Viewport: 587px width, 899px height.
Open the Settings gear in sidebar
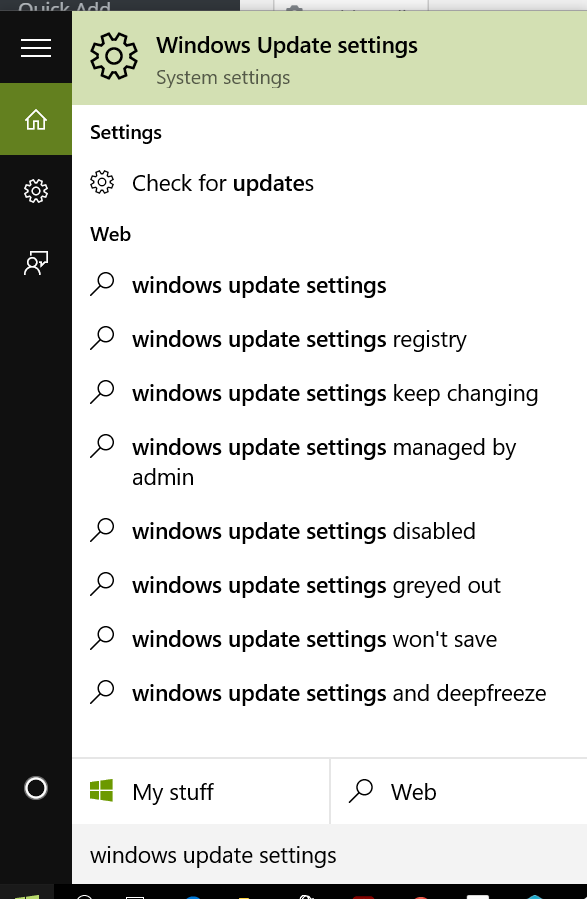[36, 191]
